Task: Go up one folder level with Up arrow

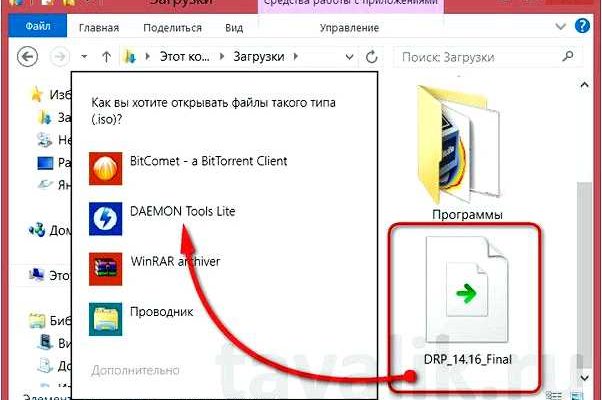Action: [x=106, y=57]
